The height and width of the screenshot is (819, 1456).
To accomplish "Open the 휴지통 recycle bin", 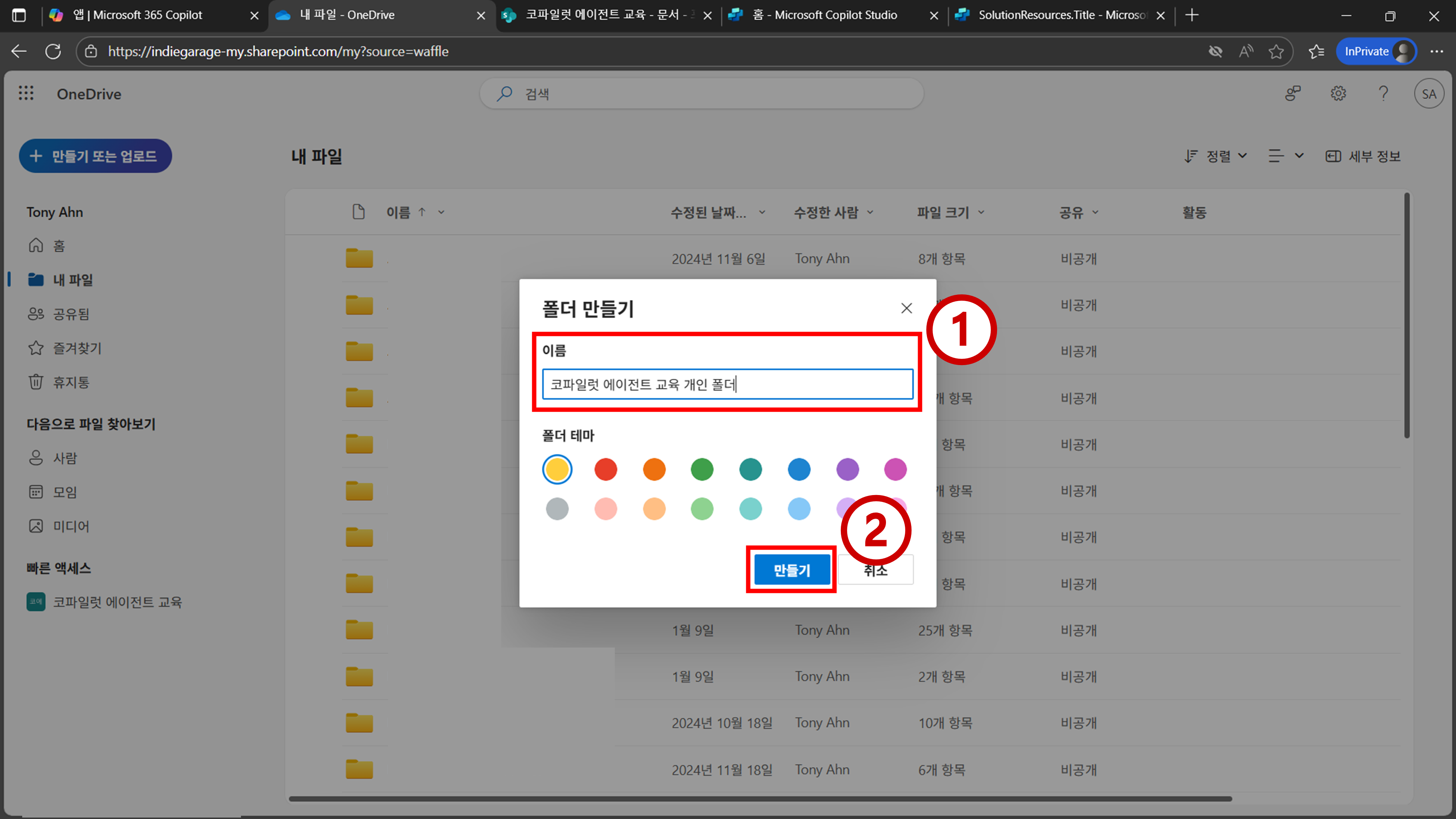I will [71, 383].
